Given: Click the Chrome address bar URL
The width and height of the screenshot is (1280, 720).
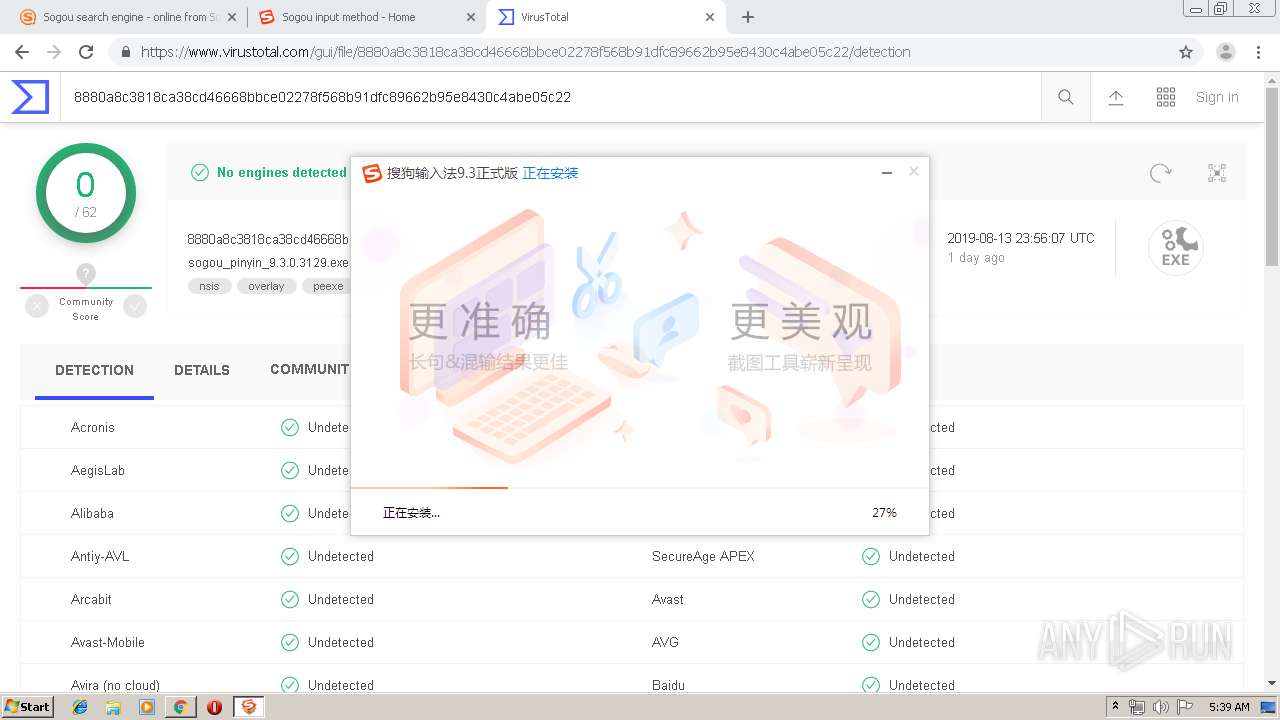Looking at the screenshot, I should [x=525, y=52].
